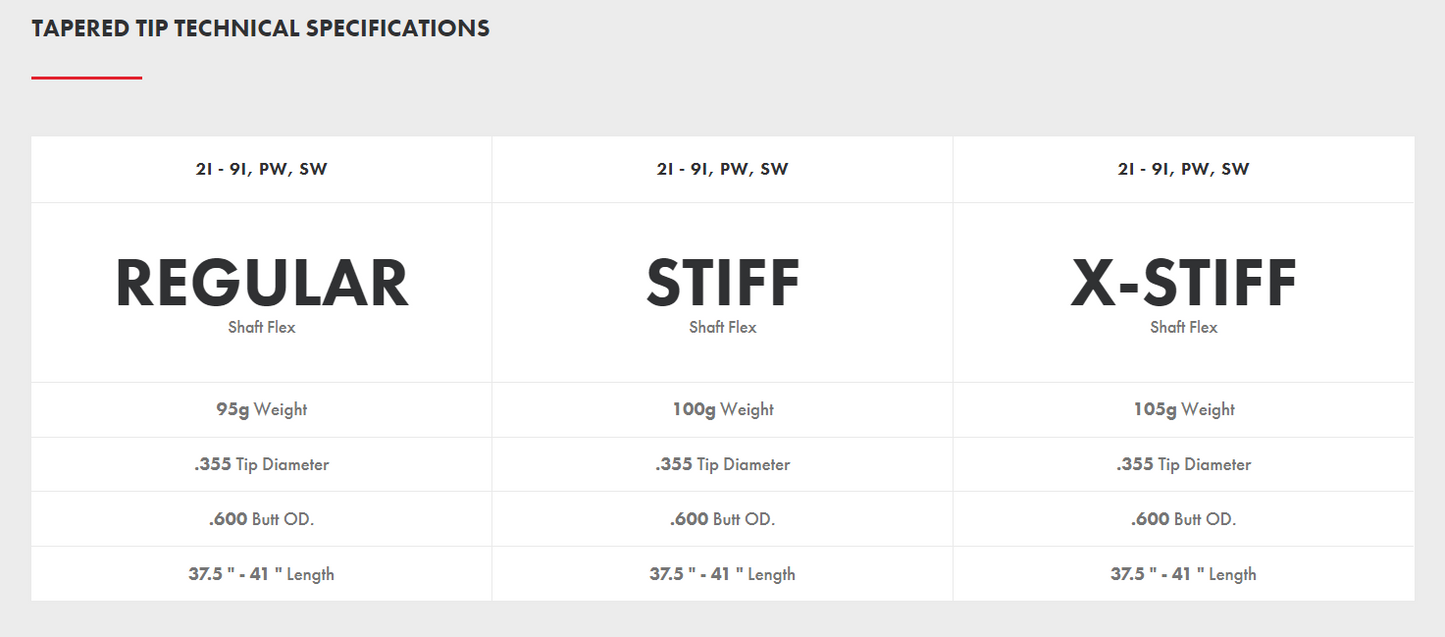Image resolution: width=1445 pixels, height=637 pixels.
Task: Click the red underline below the heading
Action: [x=87, y=77]
